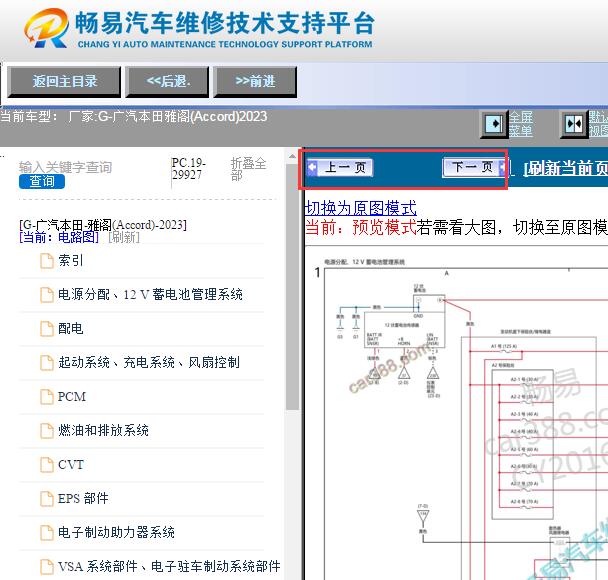Click the page icon beside PCM

pyautogui.click(x=47, y=397)
